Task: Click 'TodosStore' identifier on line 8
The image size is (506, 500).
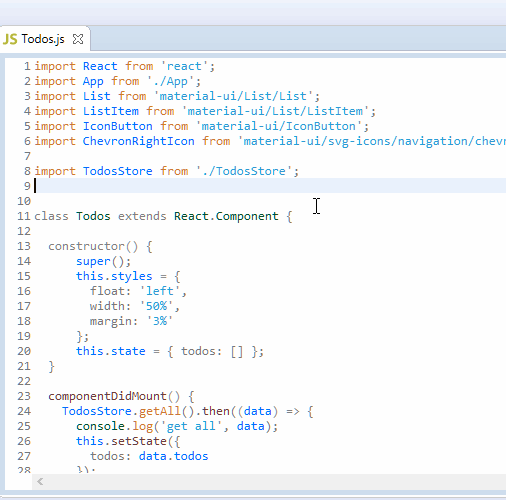Action: [x=118, y=171]
